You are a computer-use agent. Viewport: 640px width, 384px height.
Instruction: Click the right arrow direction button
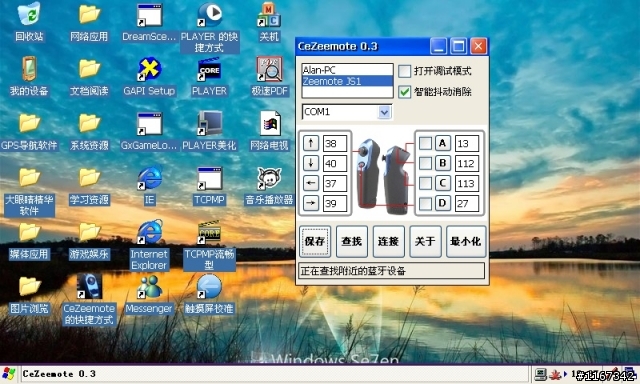[x=311, y=203]
